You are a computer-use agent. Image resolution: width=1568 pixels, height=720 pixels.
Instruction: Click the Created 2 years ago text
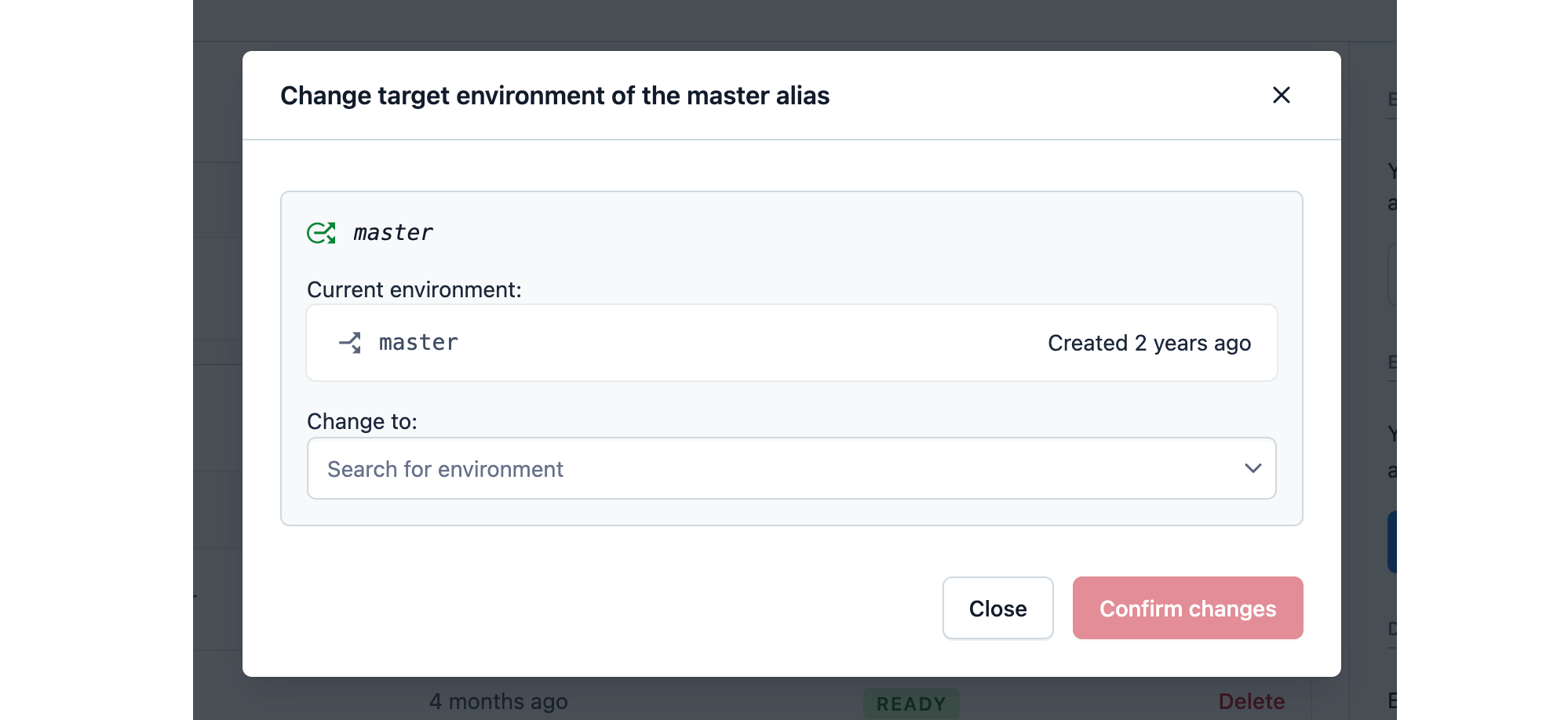click(x=1149, y=343)
